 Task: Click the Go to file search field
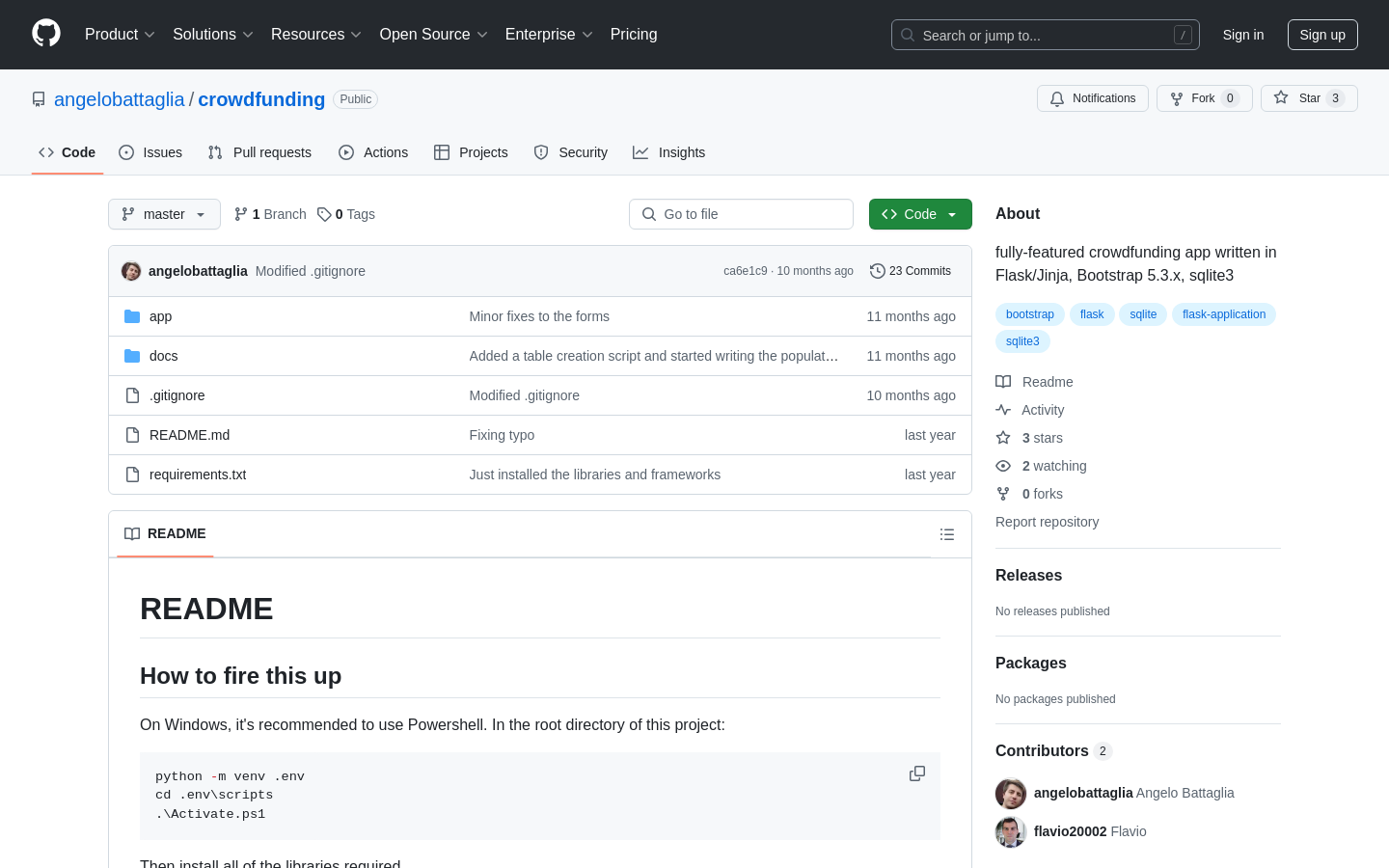point(741,214)
